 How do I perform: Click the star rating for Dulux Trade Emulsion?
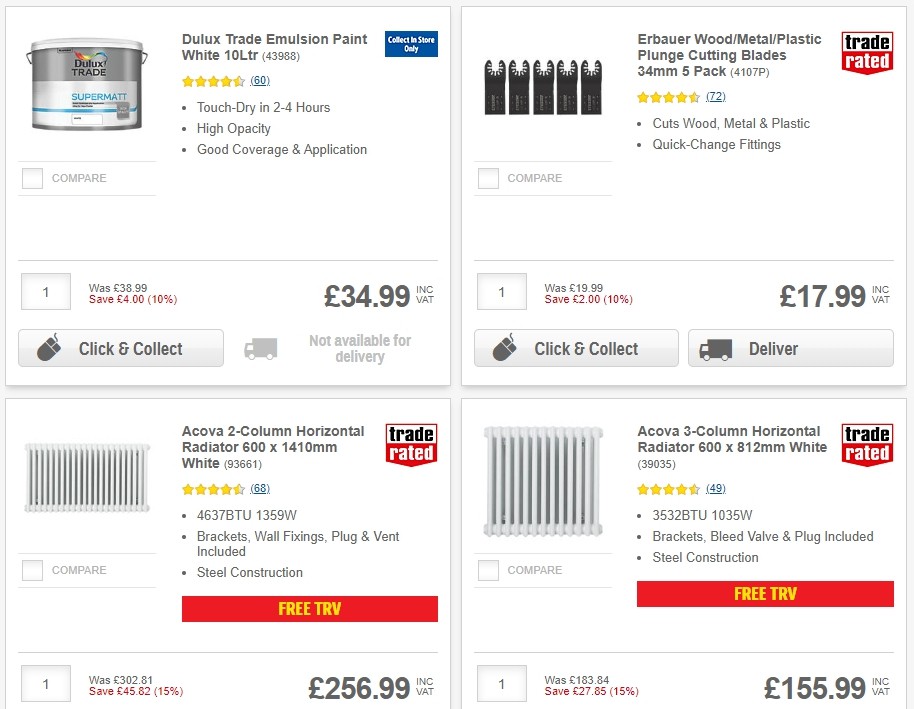[x=212, y=81]
